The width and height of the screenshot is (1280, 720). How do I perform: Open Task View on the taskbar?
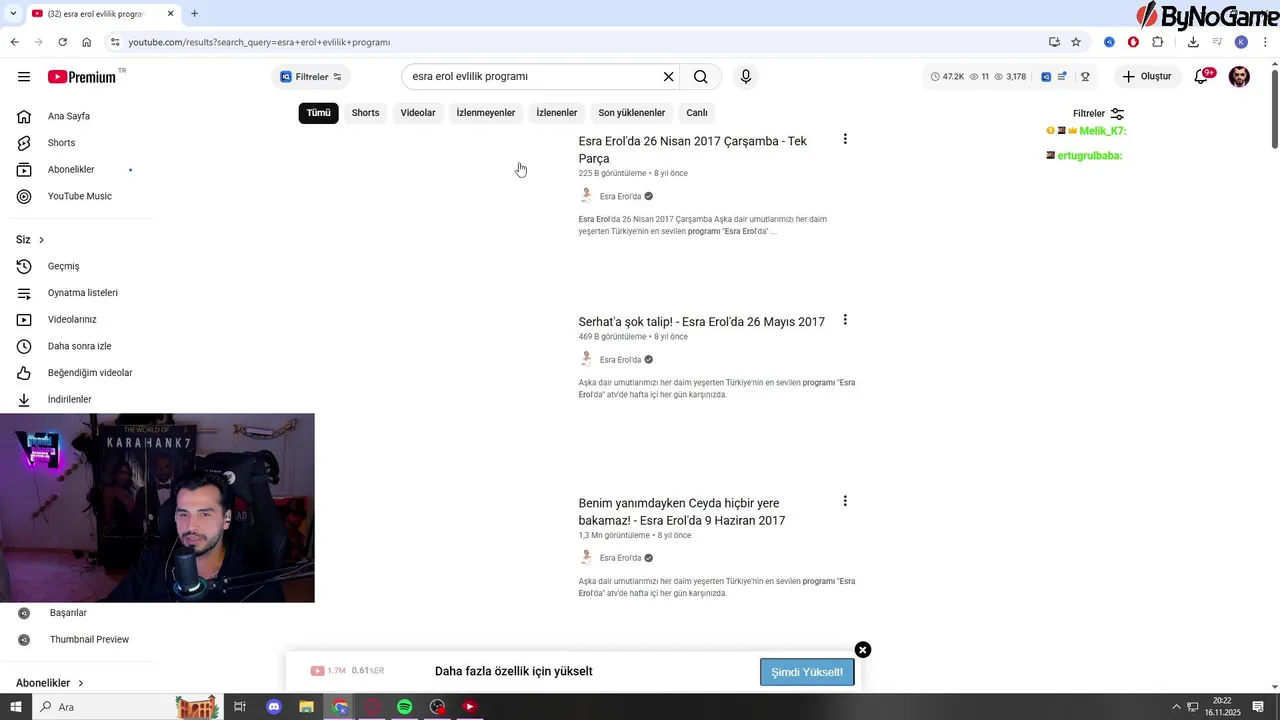coord(240,707)
